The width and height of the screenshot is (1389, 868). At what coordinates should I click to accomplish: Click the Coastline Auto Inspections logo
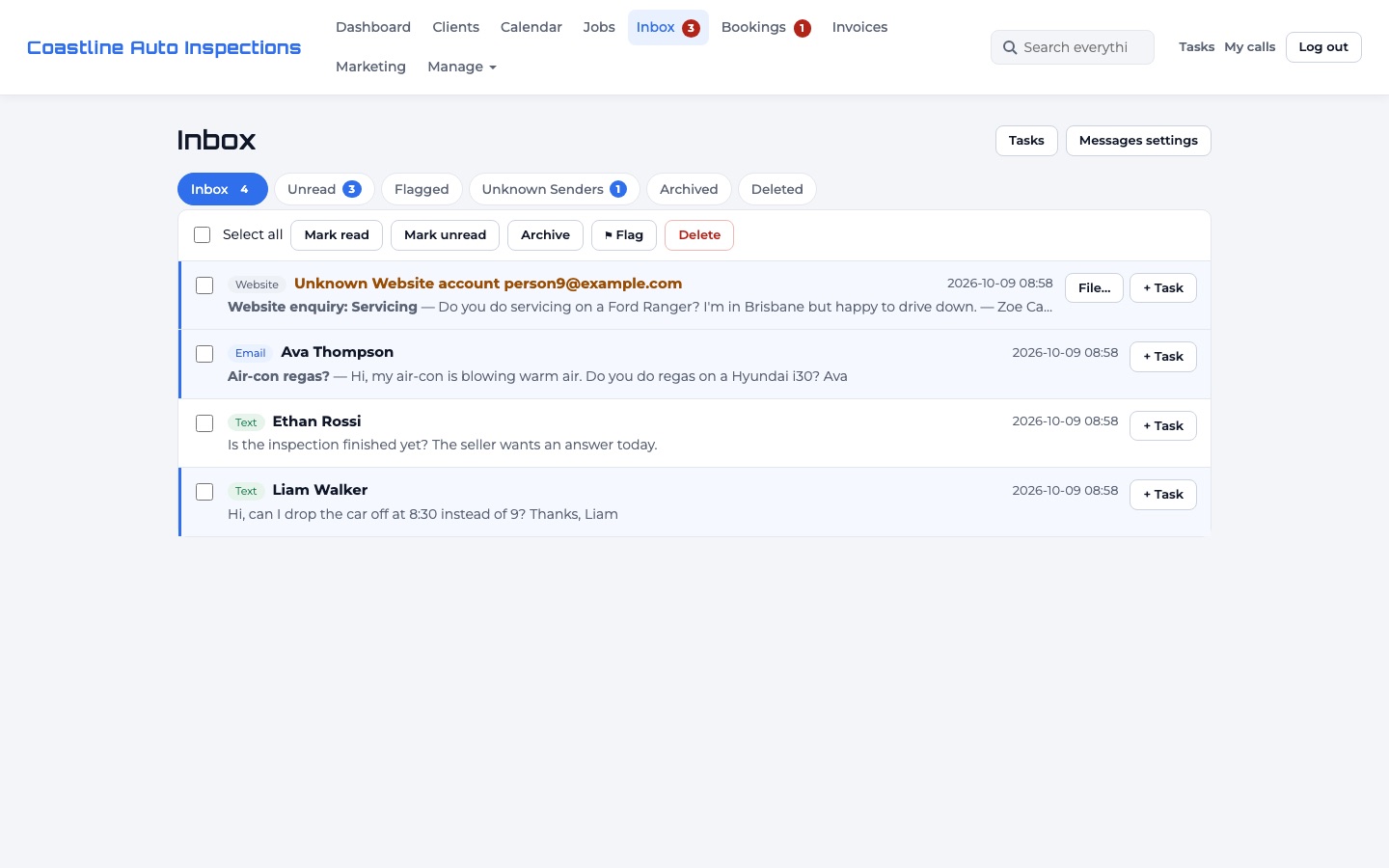[x=164, y=47]
